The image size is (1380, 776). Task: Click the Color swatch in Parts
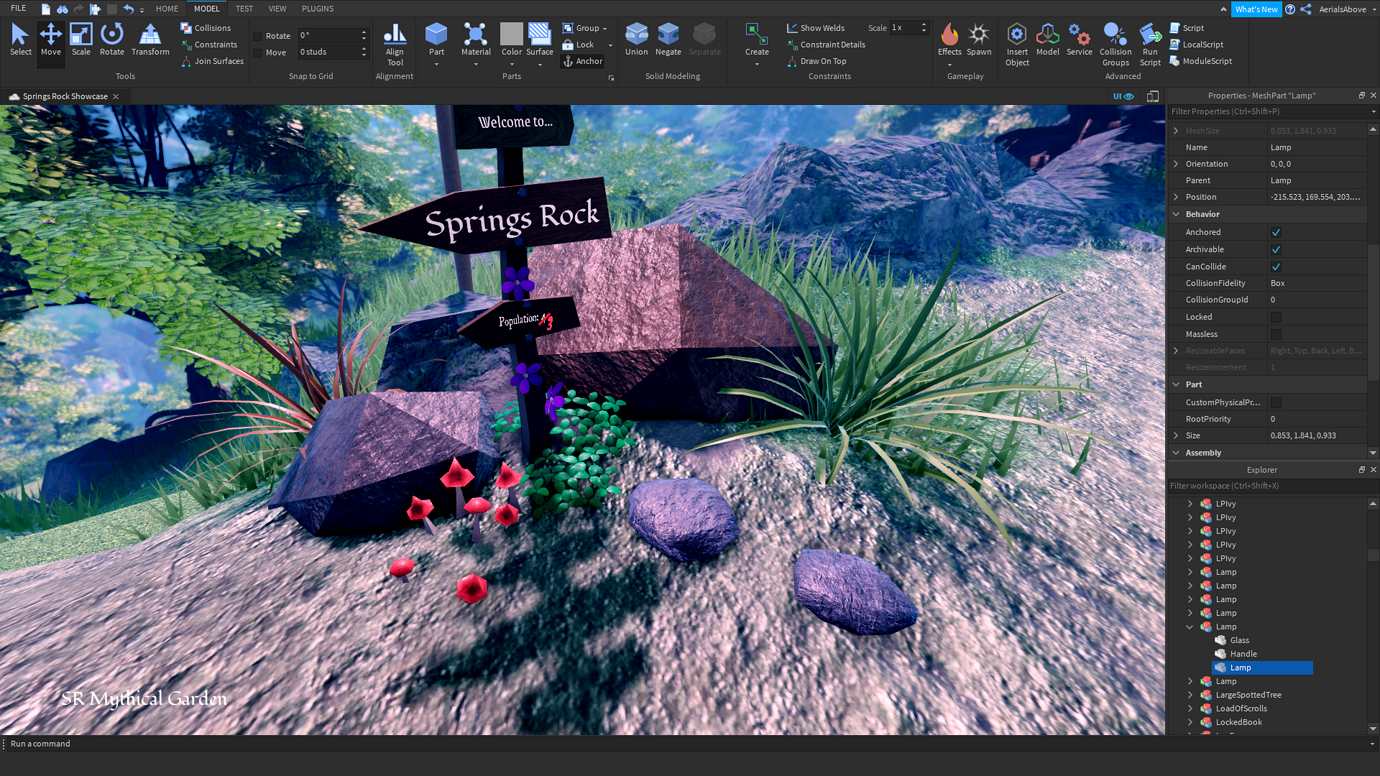(x=511, y=36)
